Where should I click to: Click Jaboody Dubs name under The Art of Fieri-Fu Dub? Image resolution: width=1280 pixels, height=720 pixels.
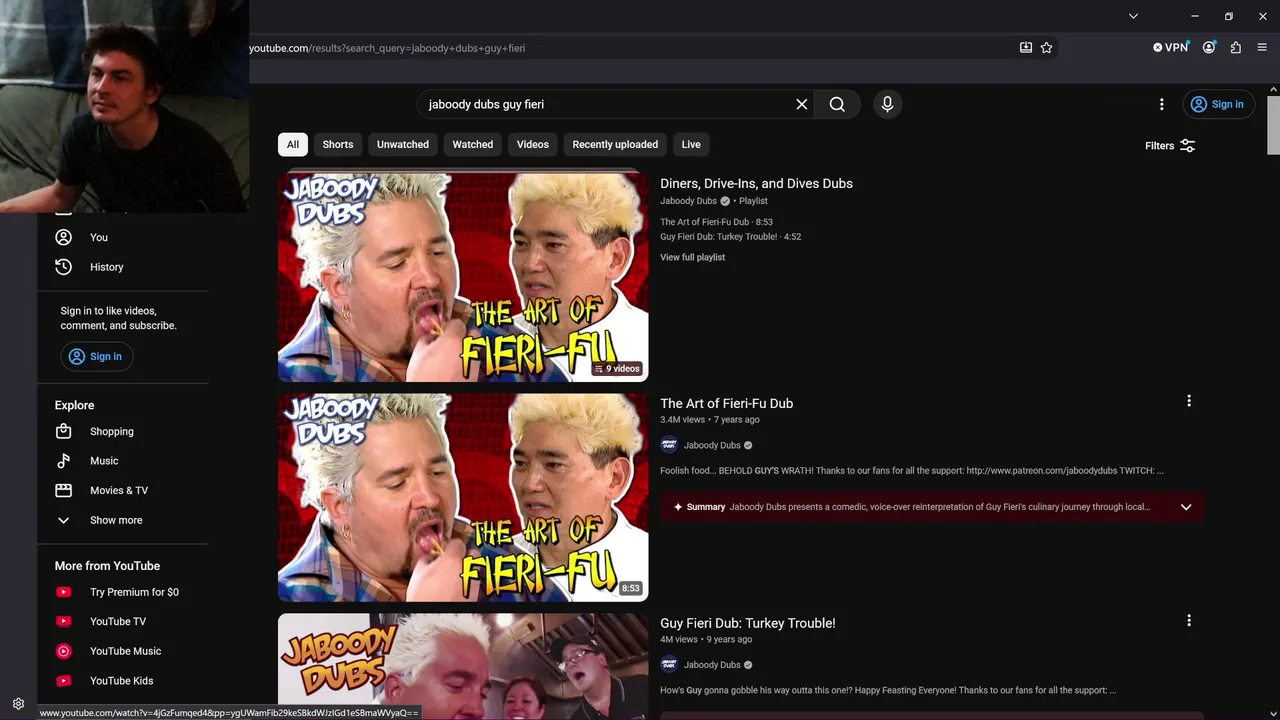712,445
